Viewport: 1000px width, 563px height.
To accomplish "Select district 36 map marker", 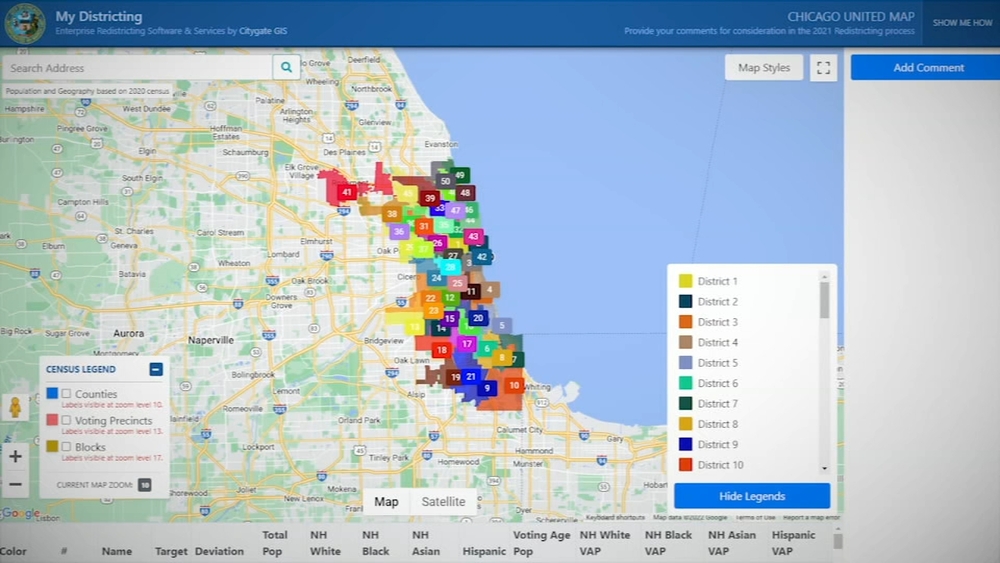I will click(x=399, y=231).
